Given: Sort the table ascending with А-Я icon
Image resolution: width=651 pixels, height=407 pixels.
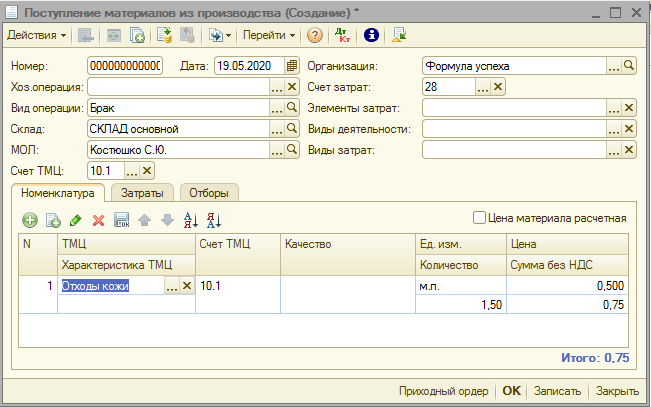Looking at the screenshot, I should click(191, 220).
